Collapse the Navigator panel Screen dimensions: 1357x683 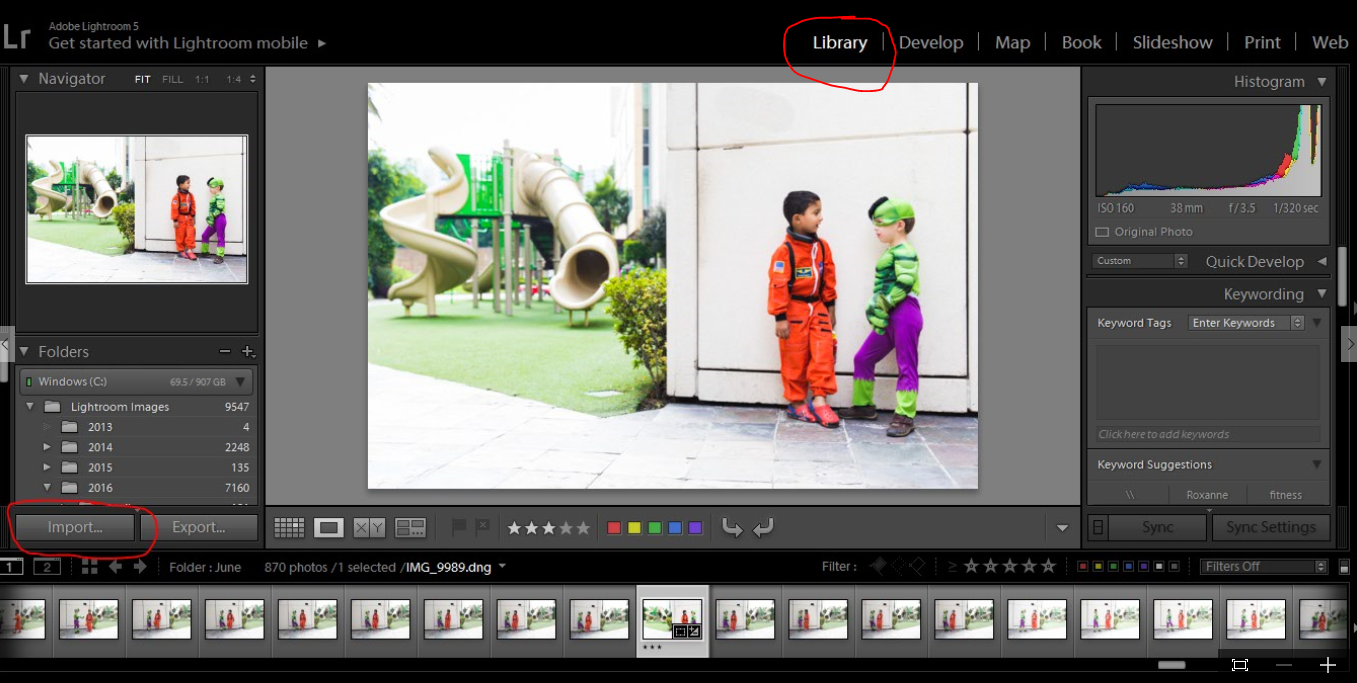[24, 79]
